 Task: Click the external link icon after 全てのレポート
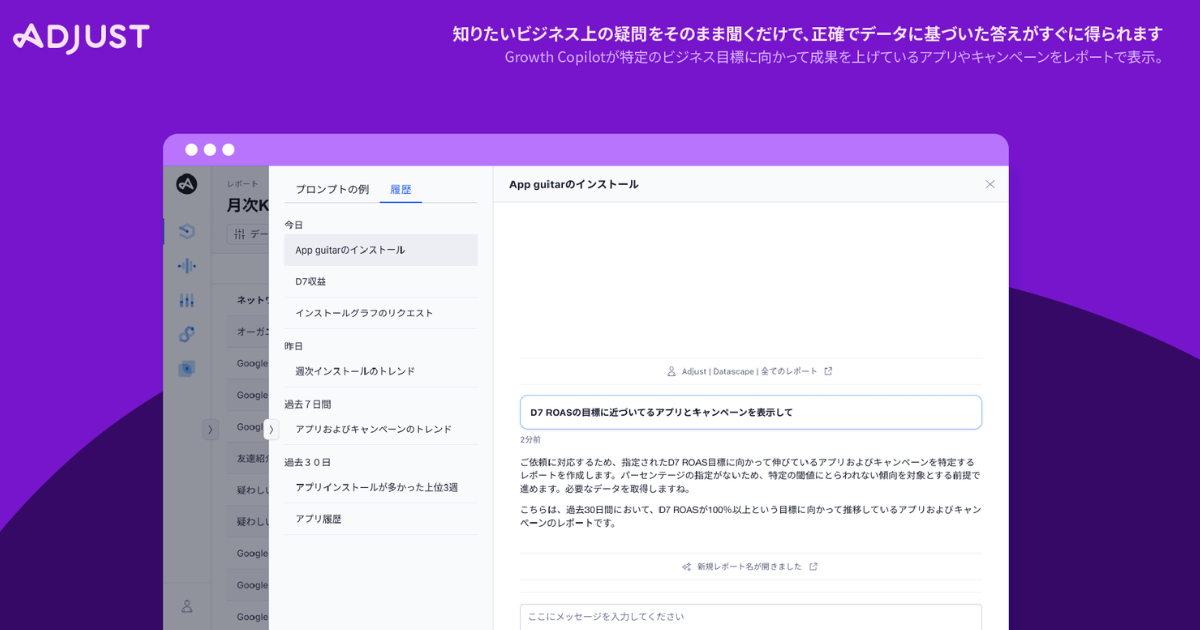pyautogui.click(x=828, y=371)
